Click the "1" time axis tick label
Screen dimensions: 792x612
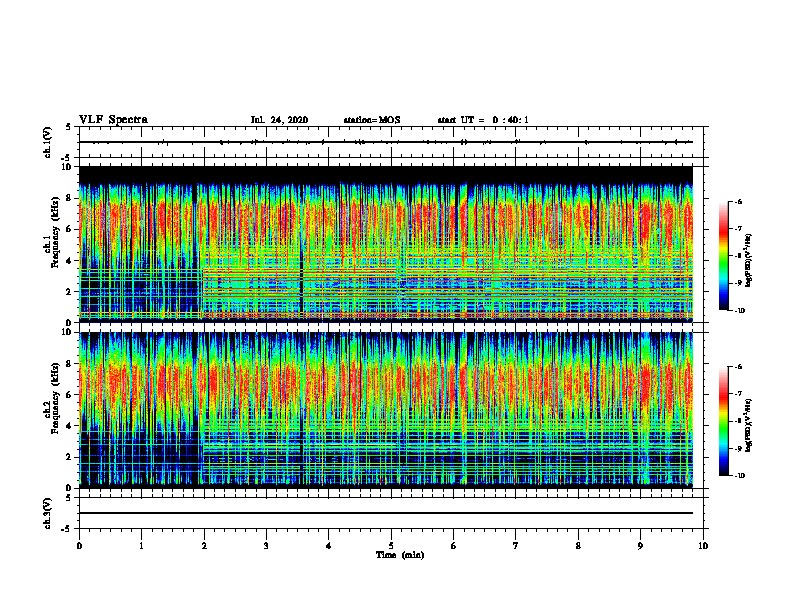point(141,545)
